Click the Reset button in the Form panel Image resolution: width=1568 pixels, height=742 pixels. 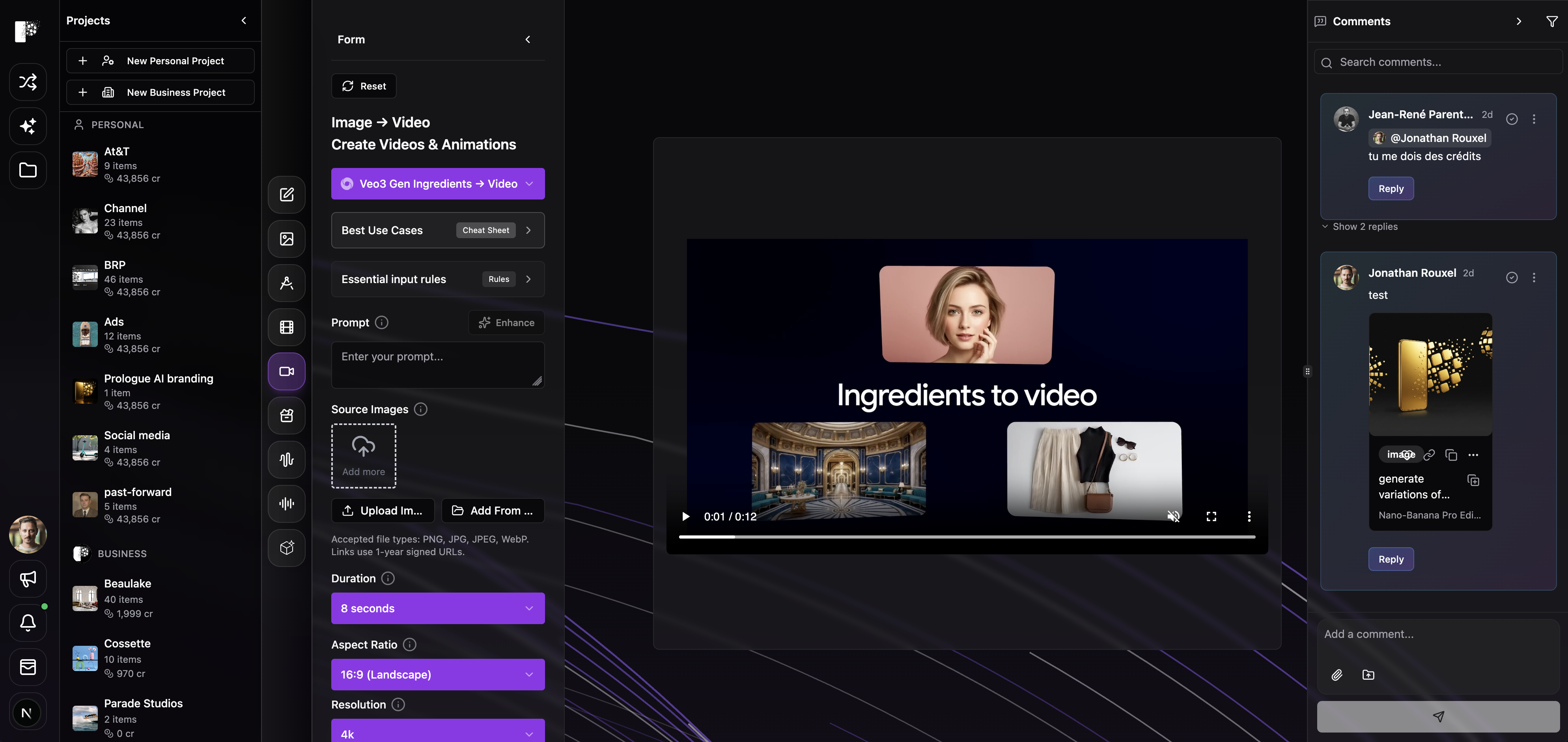363,86
